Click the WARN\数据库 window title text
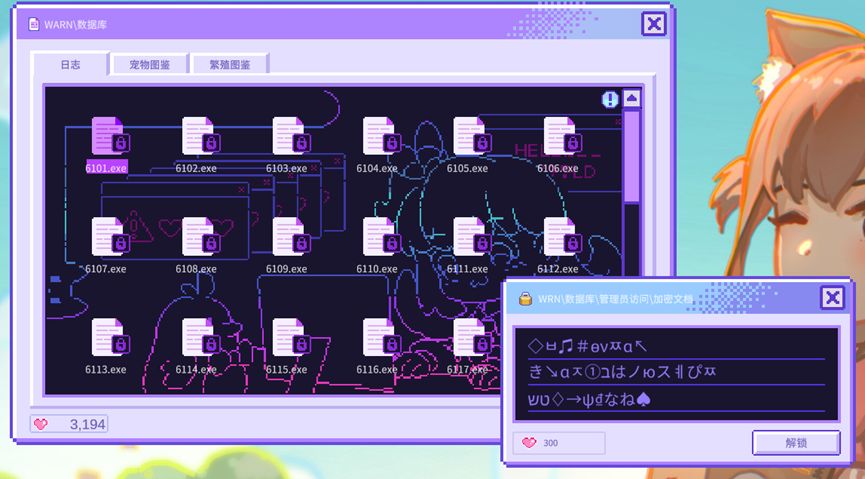This screenshot has width=865, height=479. [76, 25]
